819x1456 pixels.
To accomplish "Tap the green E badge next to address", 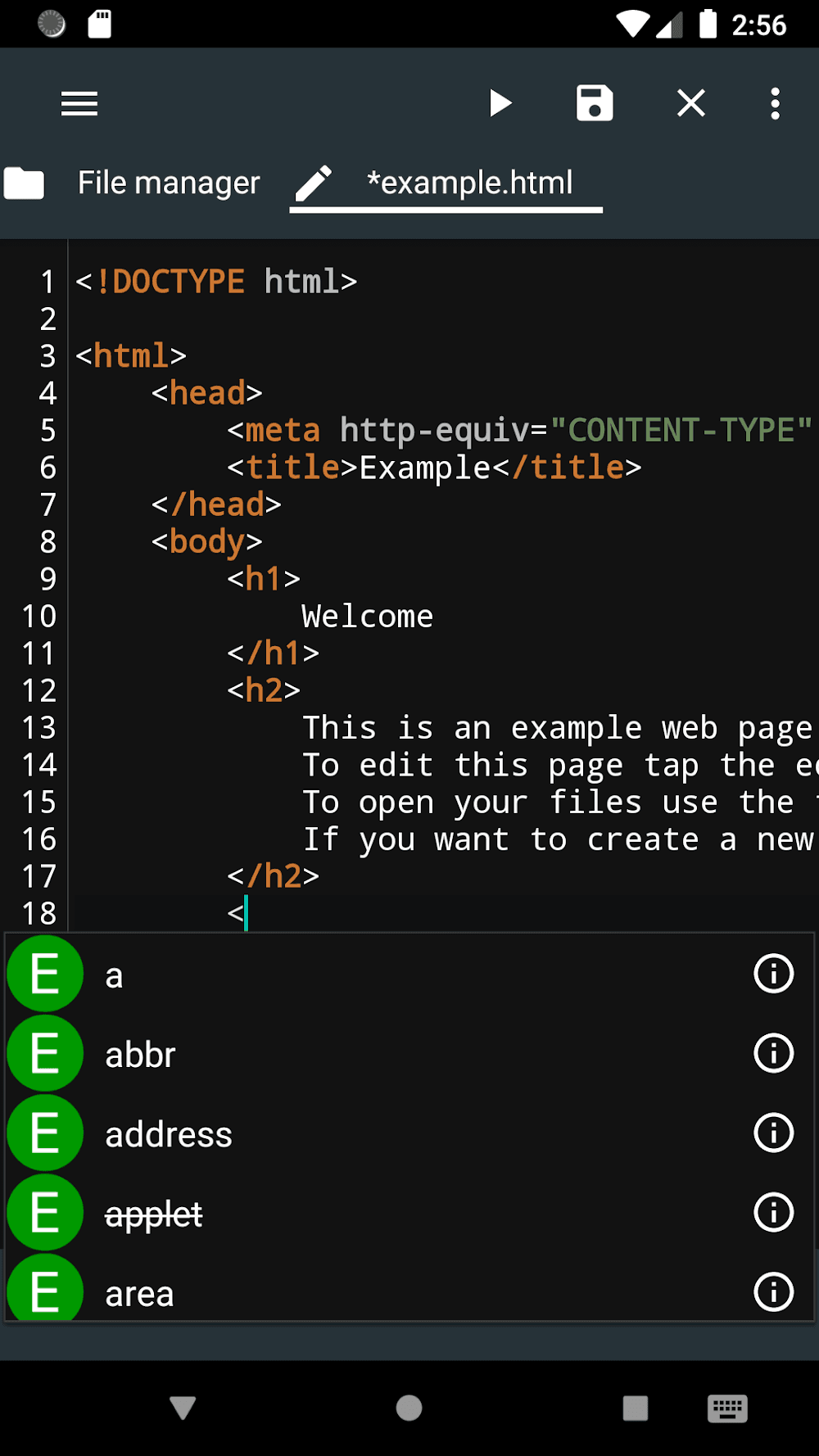I will 44,1133.
